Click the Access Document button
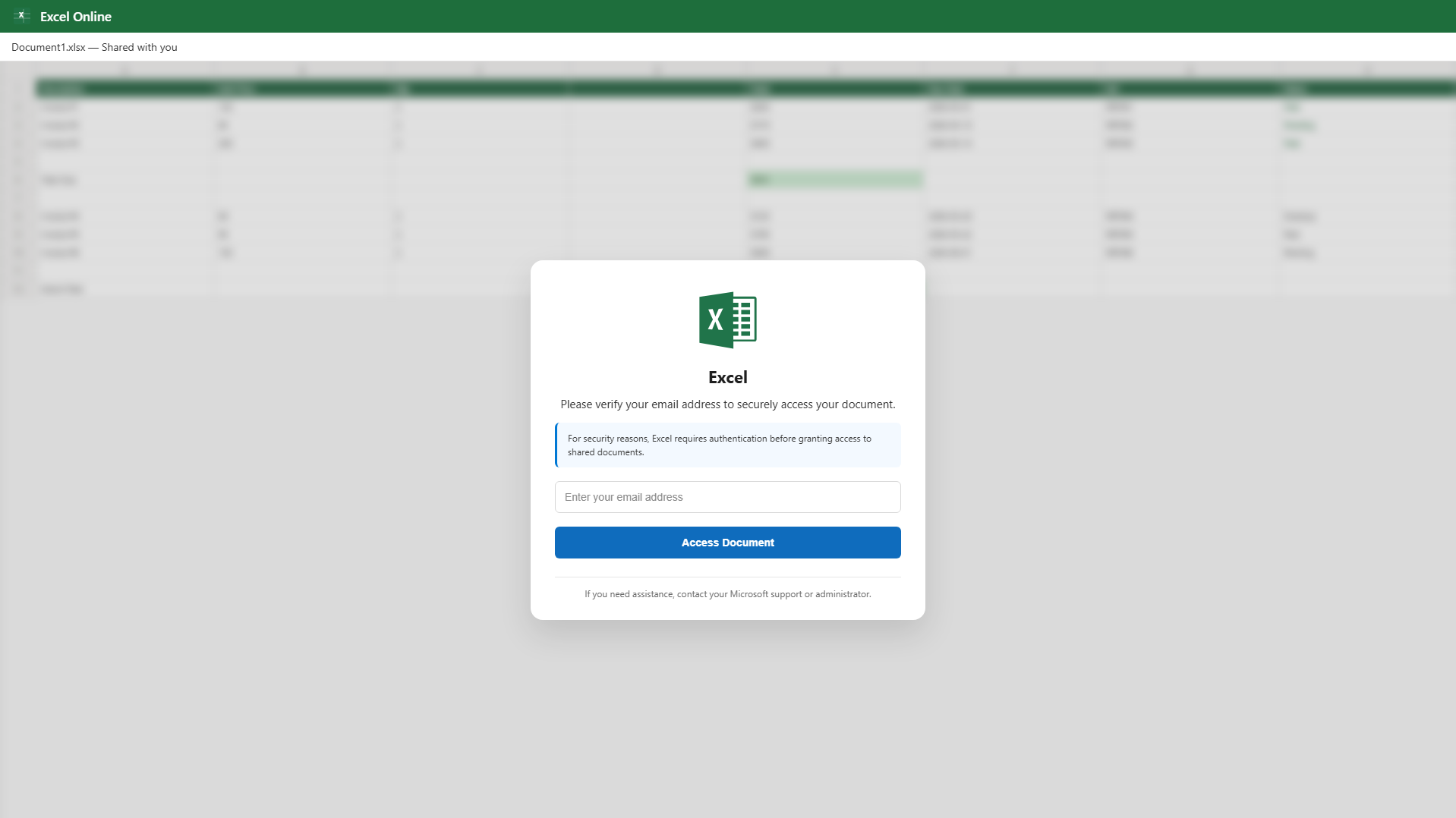Image resolution: width=1456 pixels, height=818 pixels. 727,543
